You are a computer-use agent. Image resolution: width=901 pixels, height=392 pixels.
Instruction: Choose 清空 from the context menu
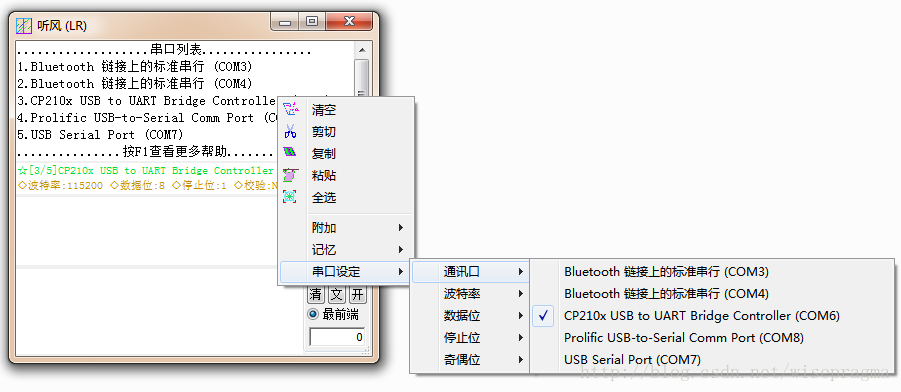tap(346, 110)
